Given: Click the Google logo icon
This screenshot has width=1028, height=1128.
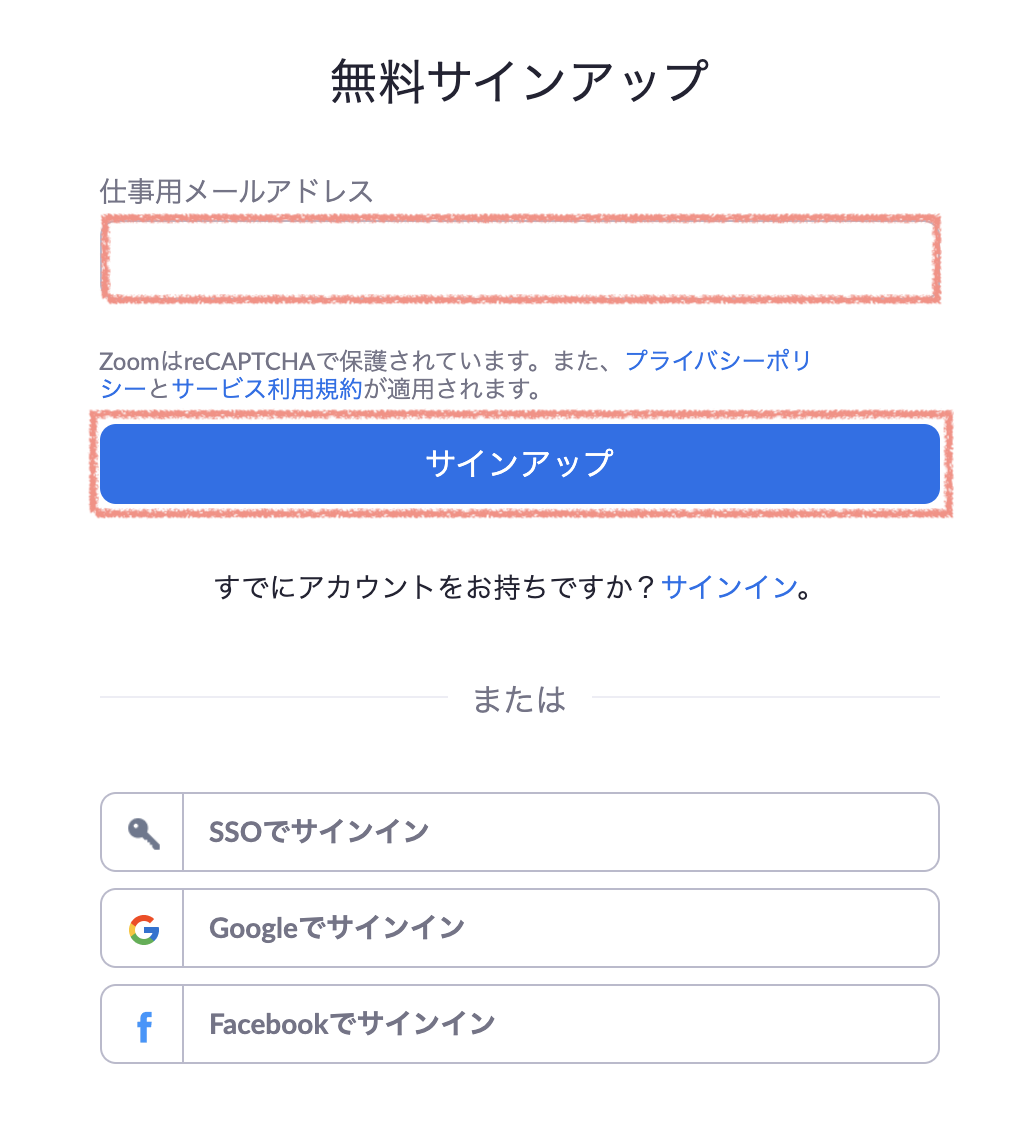Looking at the screenshot, I should point(144,929).
